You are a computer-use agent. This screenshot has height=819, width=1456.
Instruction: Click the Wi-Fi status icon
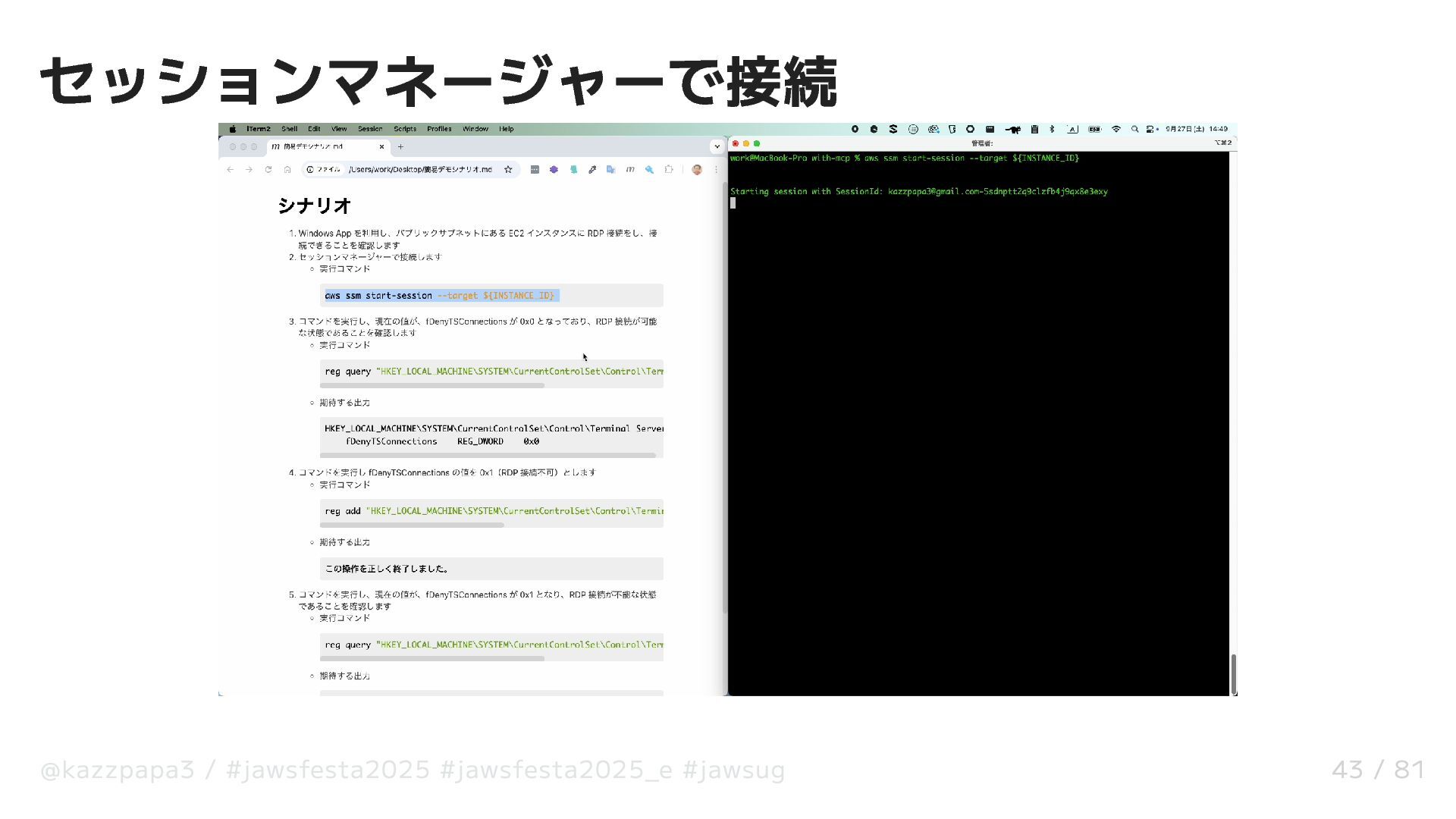pyautogui.click(x=1116, y=130)
